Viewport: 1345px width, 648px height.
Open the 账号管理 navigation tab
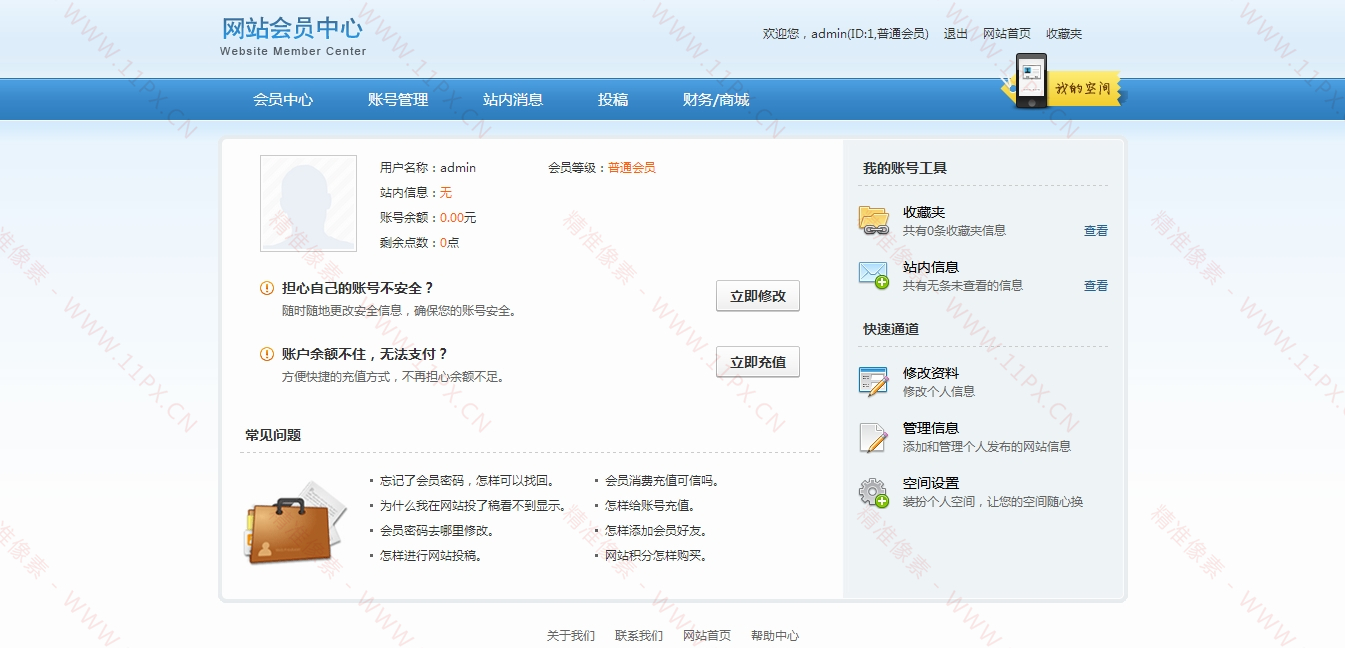pos(398,100)
